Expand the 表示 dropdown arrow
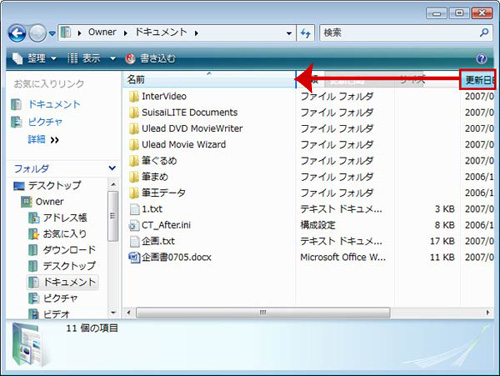Screen dimensions: 500x376 coord(113,59)
